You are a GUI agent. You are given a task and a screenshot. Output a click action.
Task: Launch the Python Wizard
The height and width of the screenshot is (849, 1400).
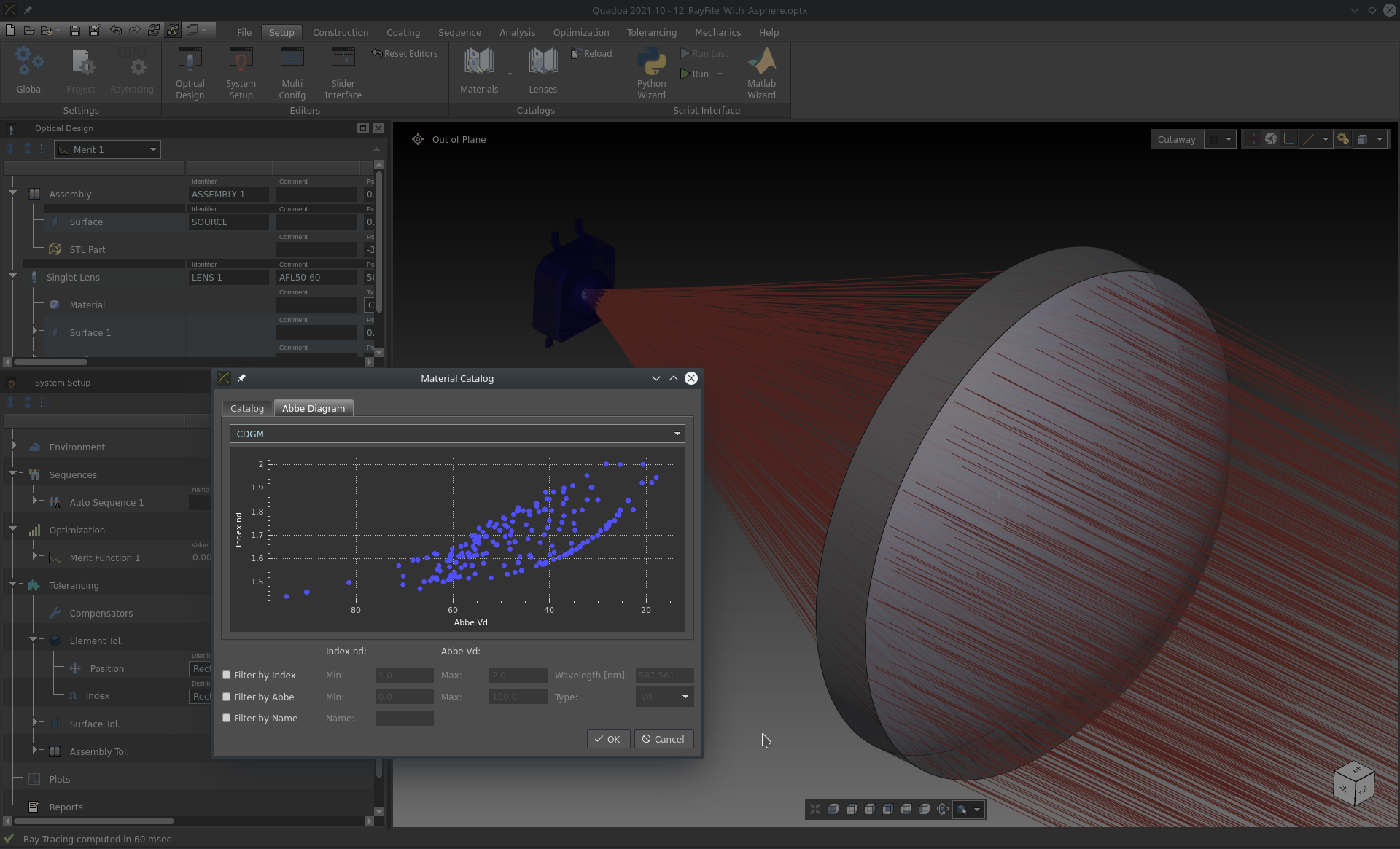(651, 73)
